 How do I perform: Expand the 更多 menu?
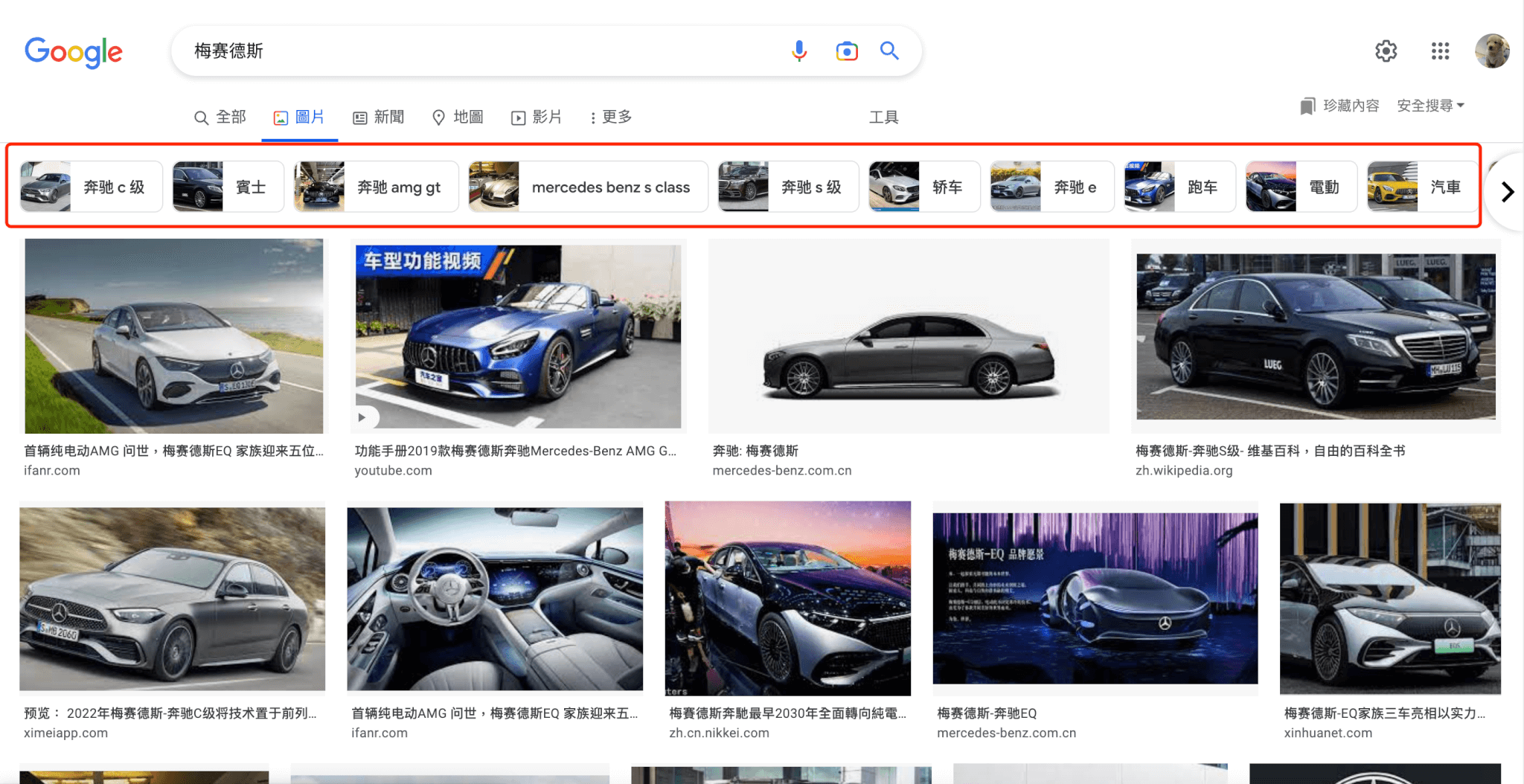tap(611, 117)
